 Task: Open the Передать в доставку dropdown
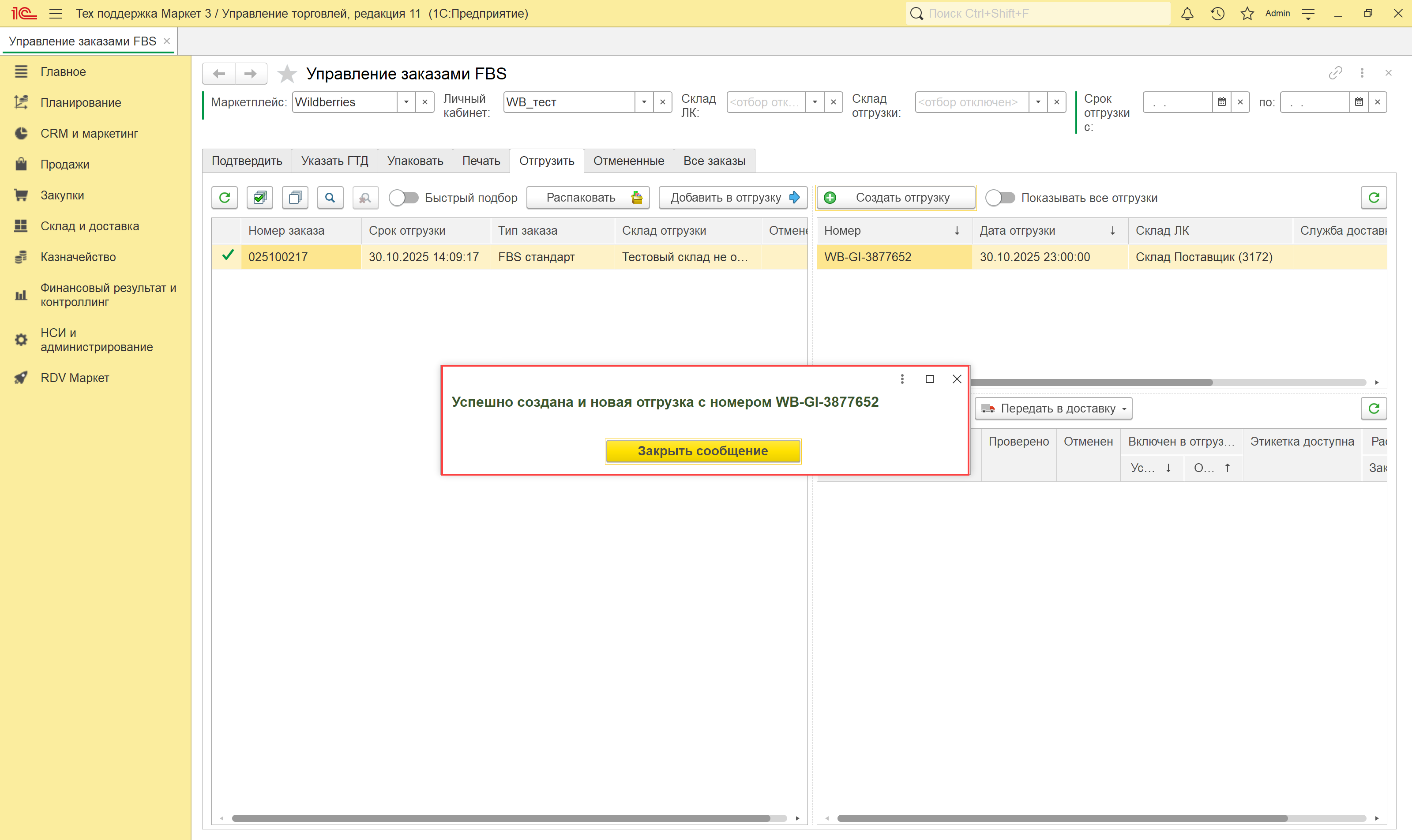[x=1053, y=409]
